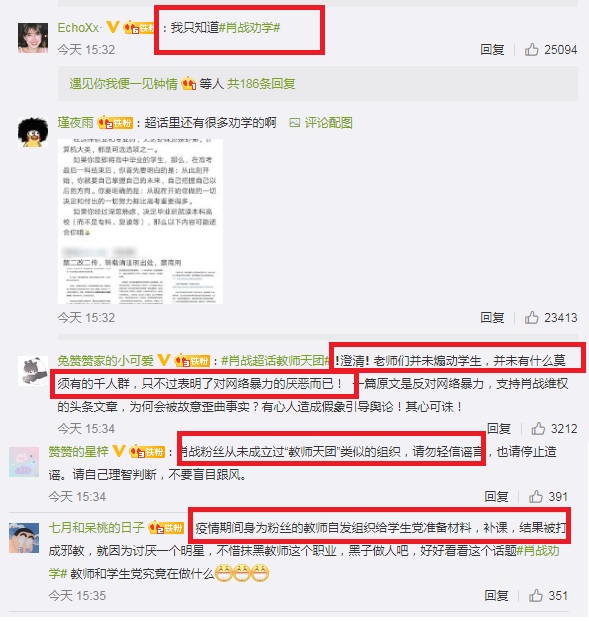Reply to EchoXx's comment via 回复

coord(492,50)
